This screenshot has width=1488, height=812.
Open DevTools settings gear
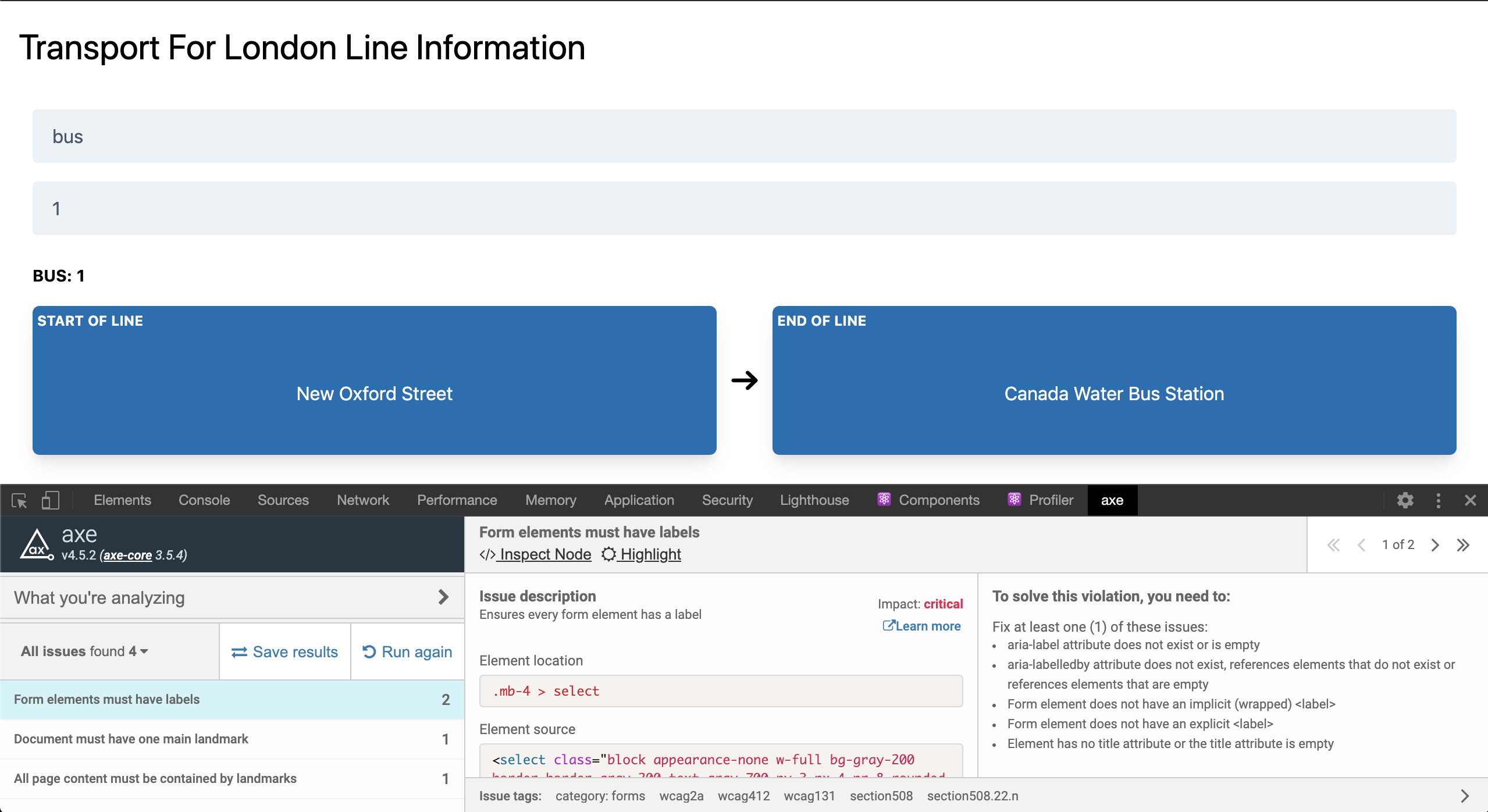tap(1405, 500)
